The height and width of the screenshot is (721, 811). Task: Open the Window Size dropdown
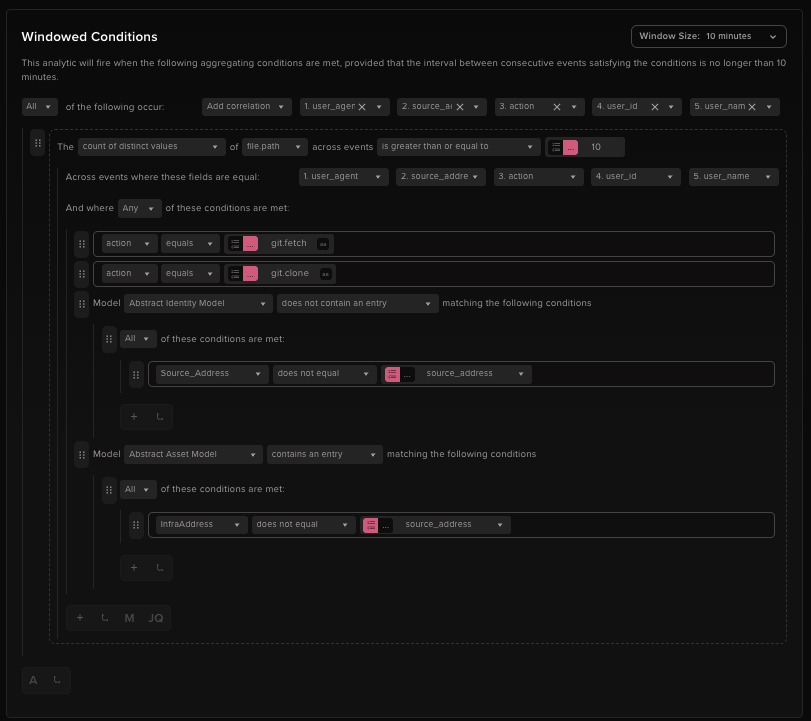pyautogui.click(x=708, y=35)
